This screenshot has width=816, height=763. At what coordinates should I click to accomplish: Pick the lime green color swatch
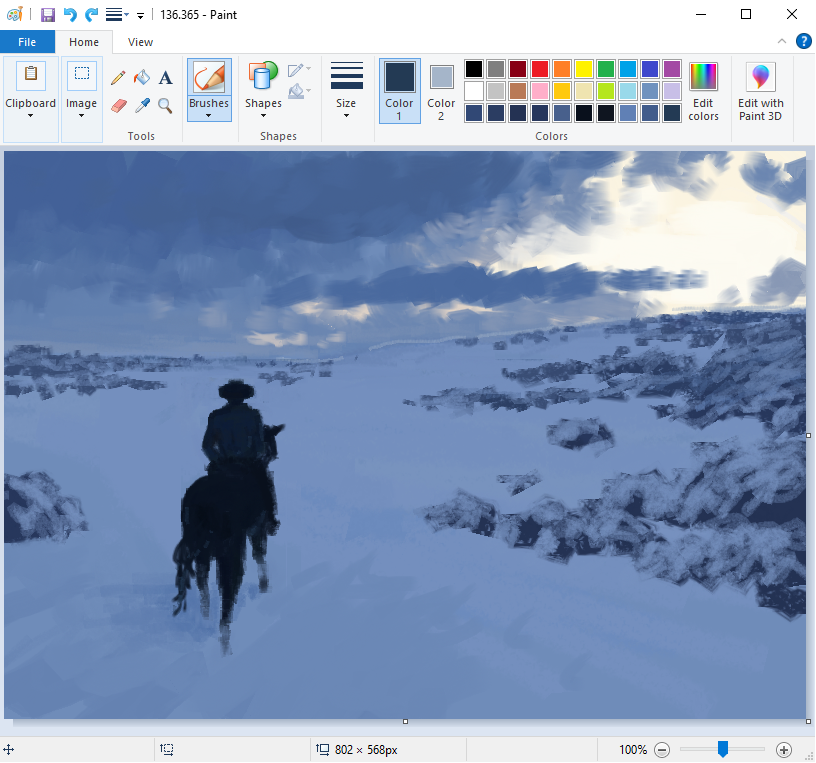pyautogui.click(x=606, y=91)
